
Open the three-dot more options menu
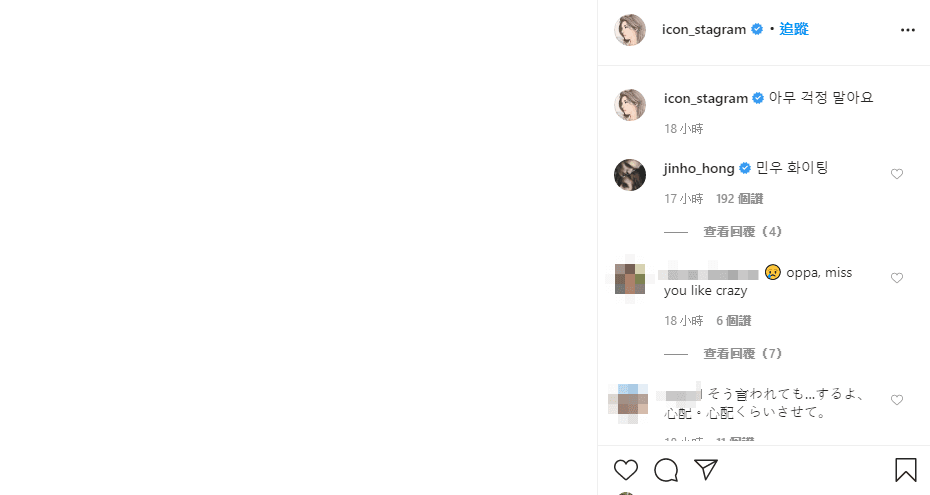point(907,30)
